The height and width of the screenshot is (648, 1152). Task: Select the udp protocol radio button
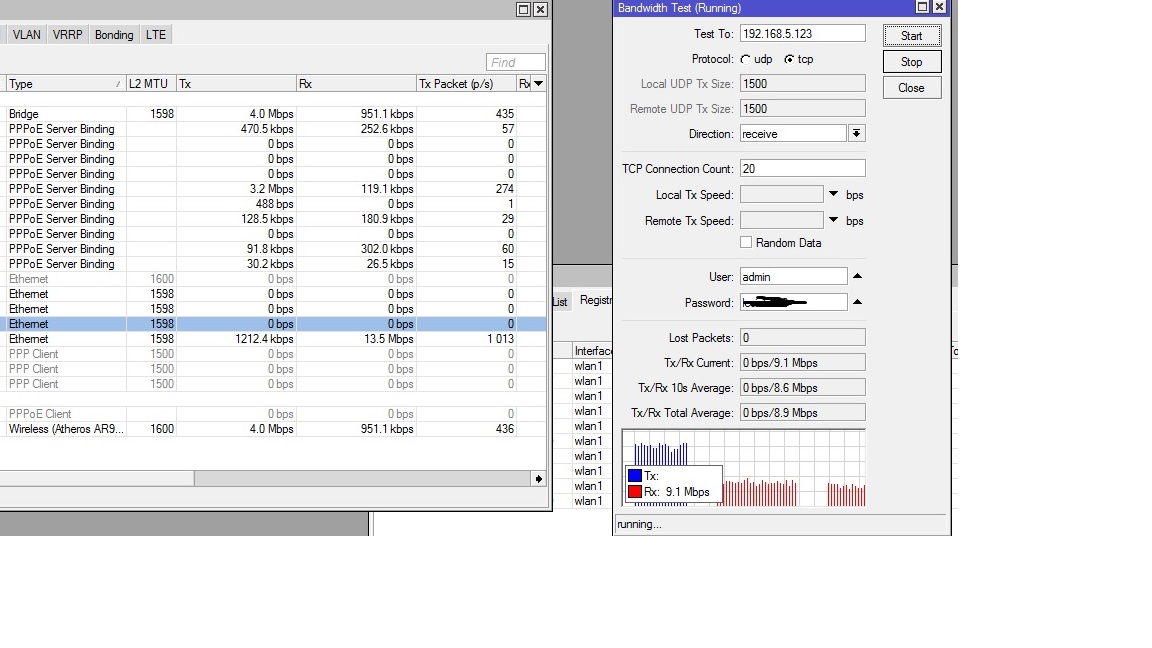(x=746, y=60)
